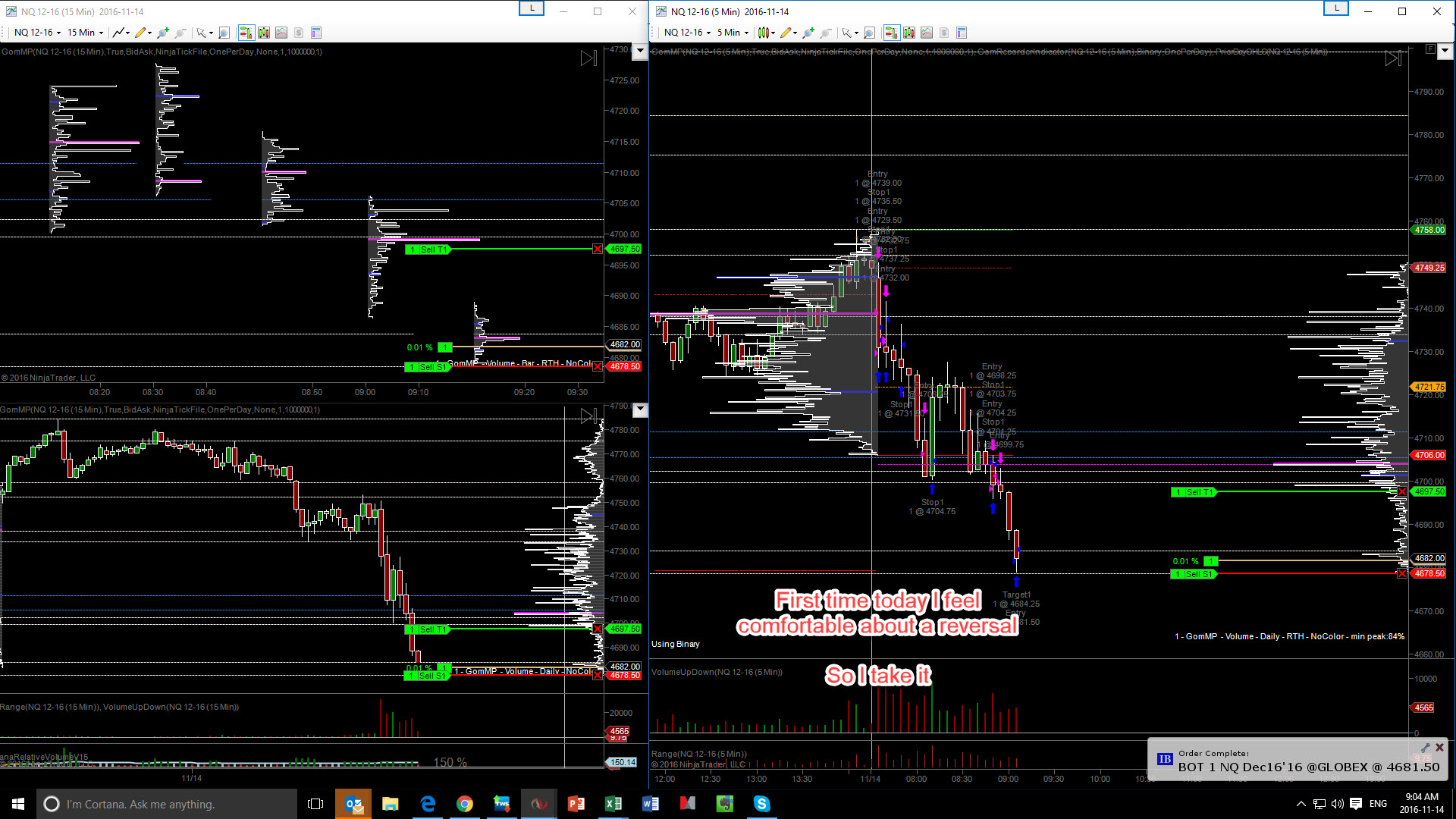
Task: Open indicators icon in 5 Min window
Action: pos(927,33)
